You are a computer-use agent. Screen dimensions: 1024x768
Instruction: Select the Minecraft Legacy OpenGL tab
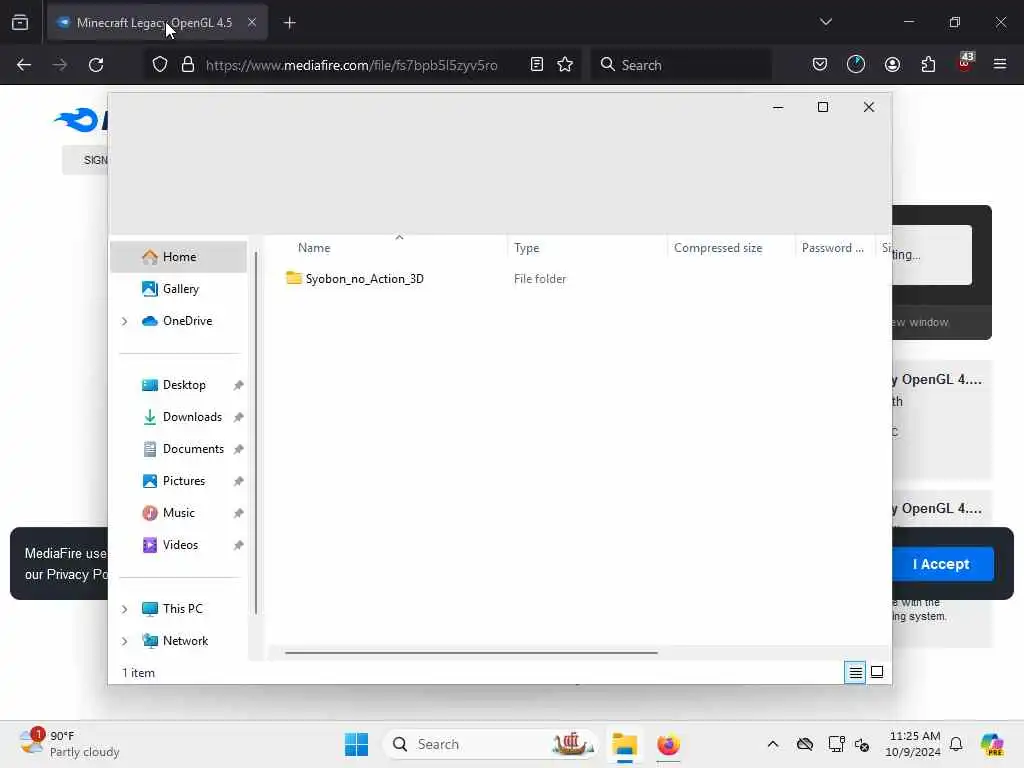[x=157, y=23]
